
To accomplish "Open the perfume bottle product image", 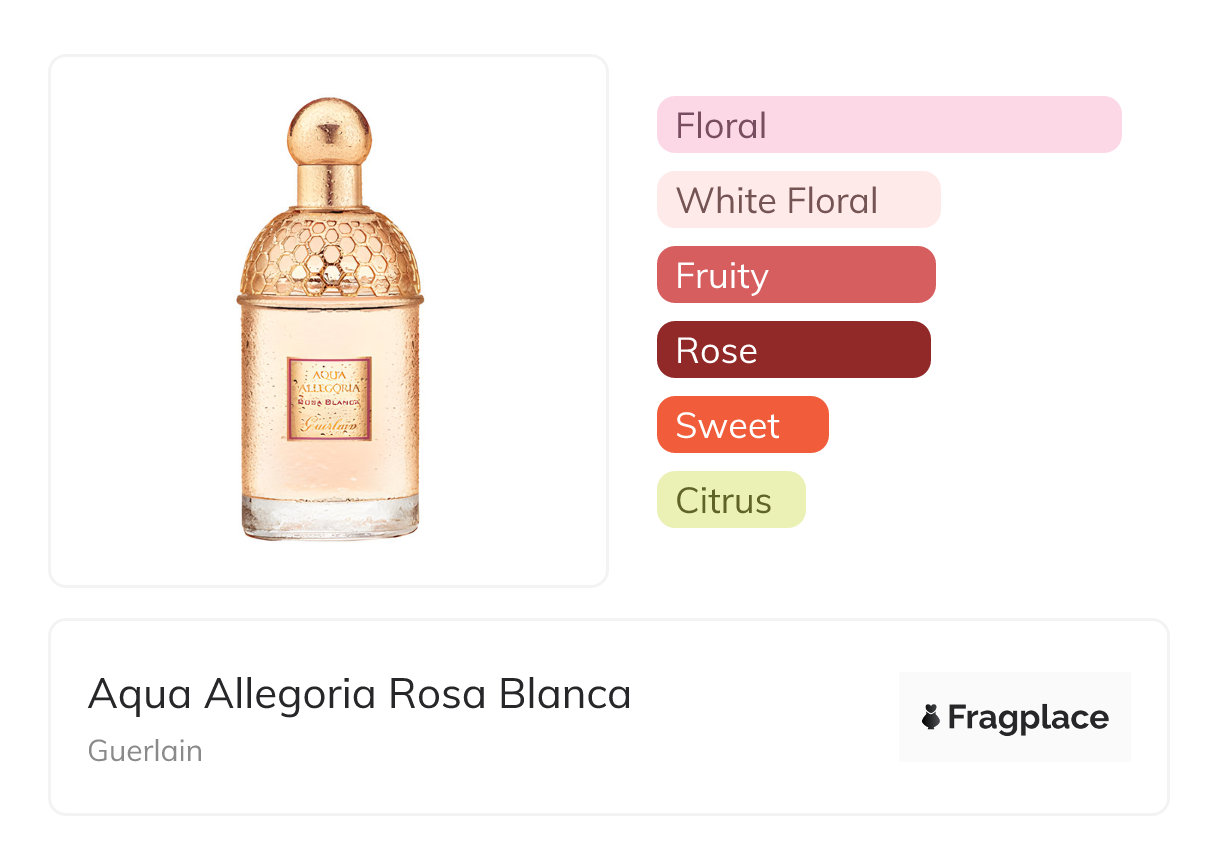I will 329,320.
